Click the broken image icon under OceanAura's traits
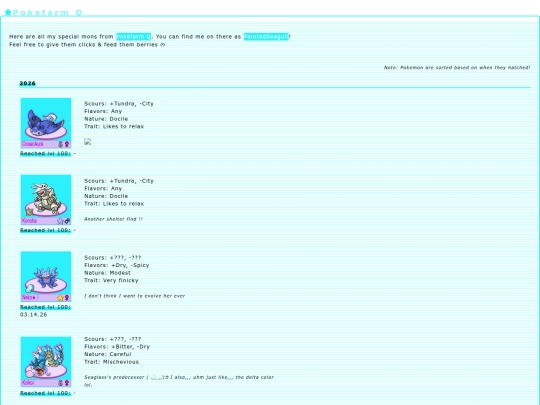Image resolution: width=540 pixels, height=405 pixels. coord(87,142)
